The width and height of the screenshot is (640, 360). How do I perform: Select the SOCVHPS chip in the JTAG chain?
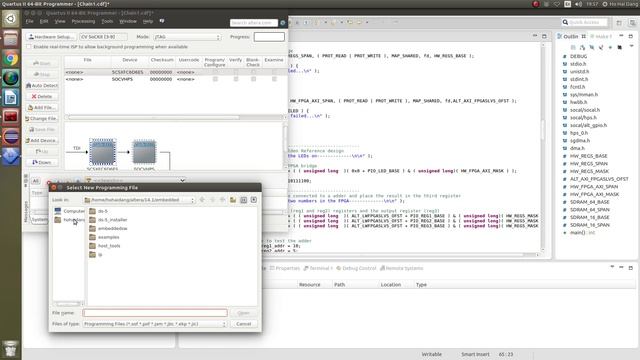pyautogui.click(x=144, y=152)
